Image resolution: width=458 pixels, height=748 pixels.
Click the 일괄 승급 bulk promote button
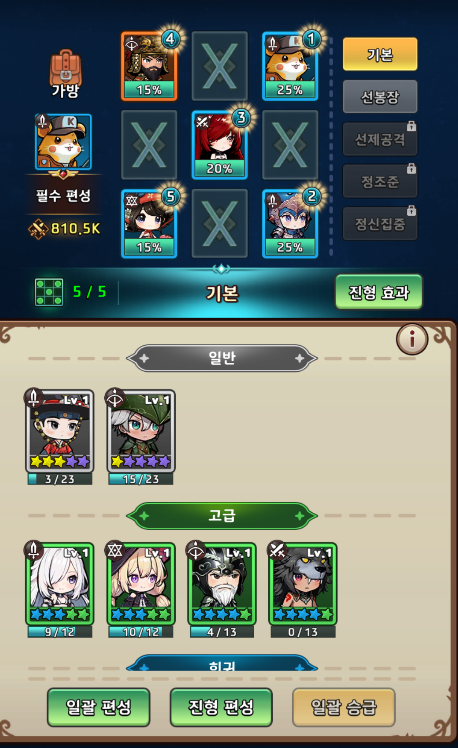pos(344,707)
